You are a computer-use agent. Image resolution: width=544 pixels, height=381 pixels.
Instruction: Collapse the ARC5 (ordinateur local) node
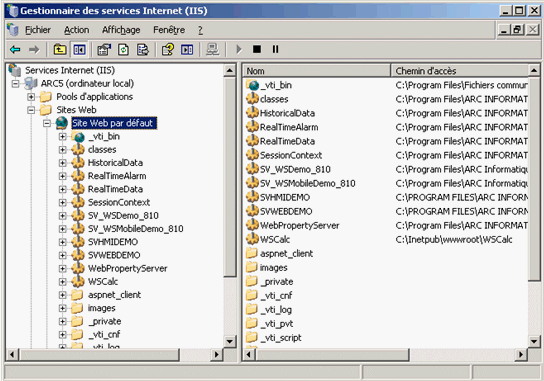click(x=15, y=84)
